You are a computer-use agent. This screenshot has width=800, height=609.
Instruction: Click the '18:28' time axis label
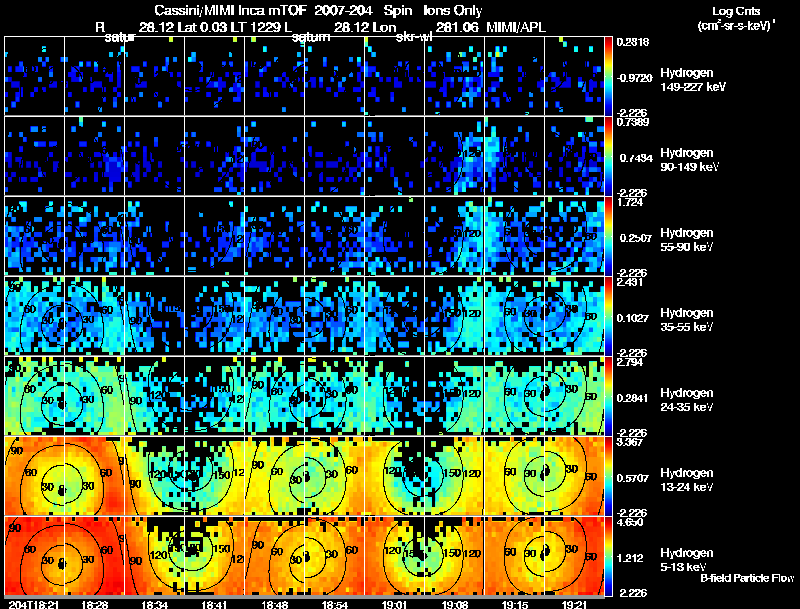[x=94, y=604]
